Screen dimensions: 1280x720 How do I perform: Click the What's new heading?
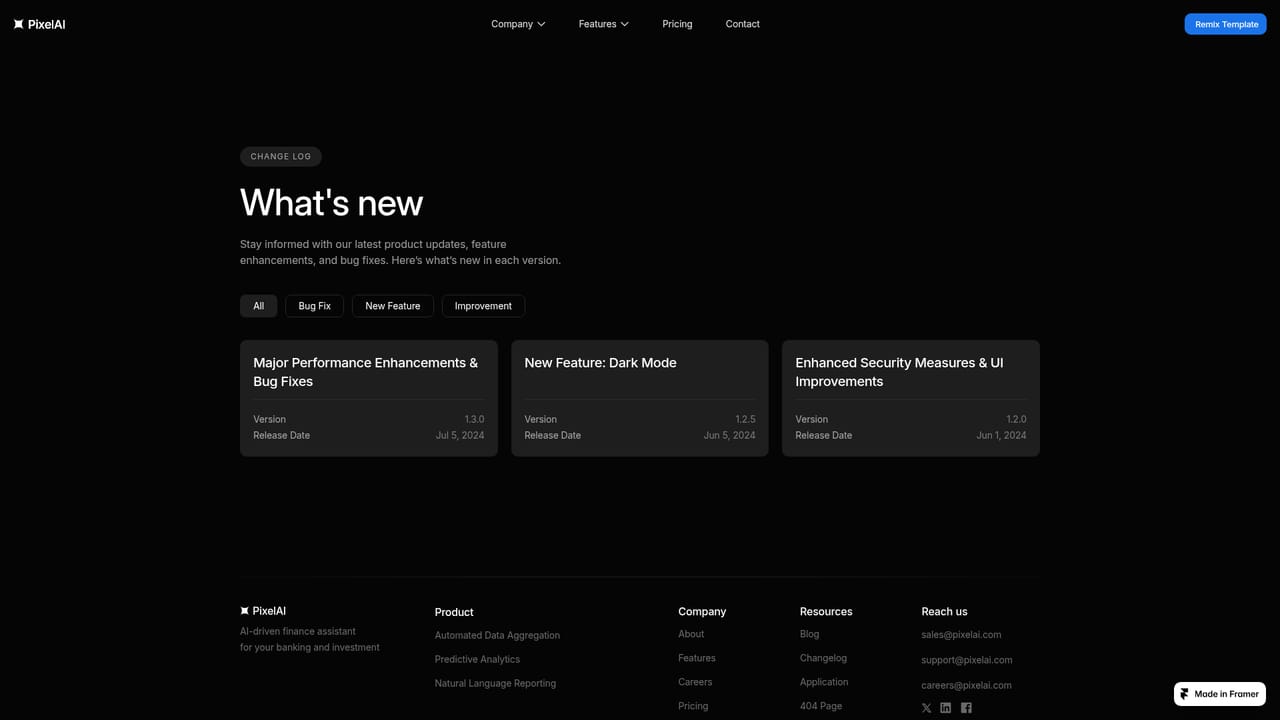(332, 203)
